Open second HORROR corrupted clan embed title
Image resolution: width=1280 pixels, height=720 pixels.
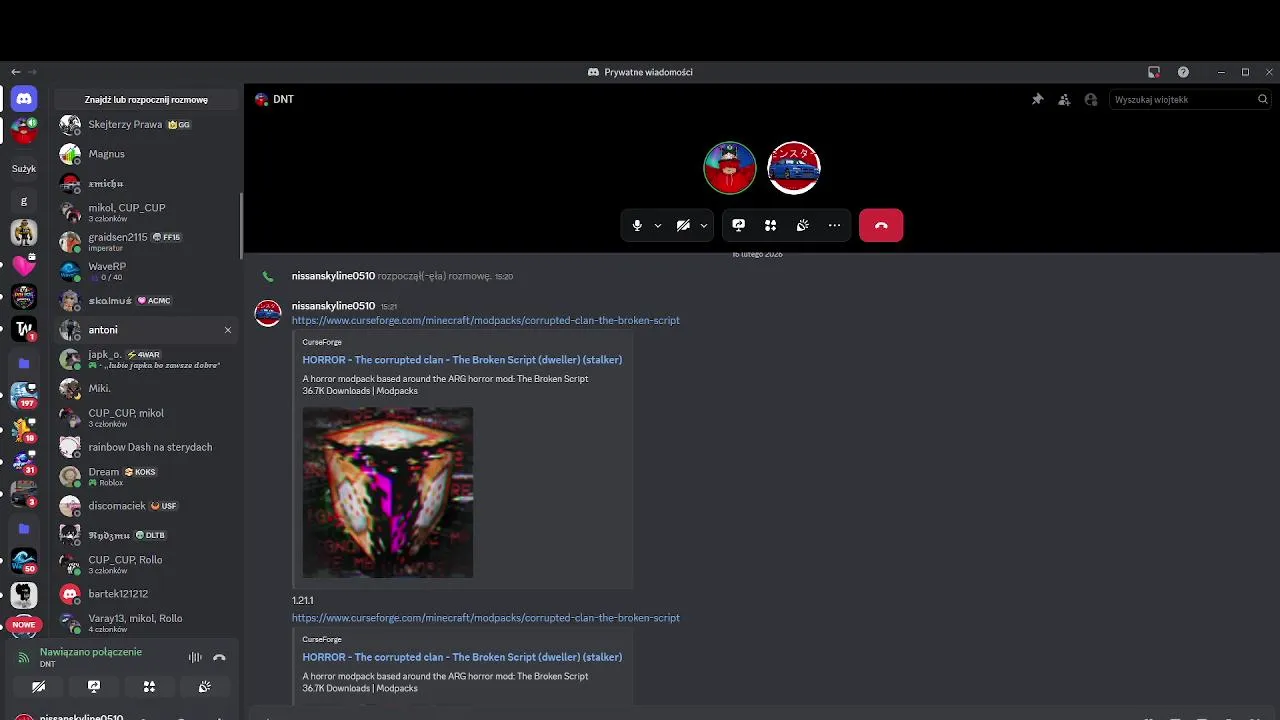pos(462,657)
